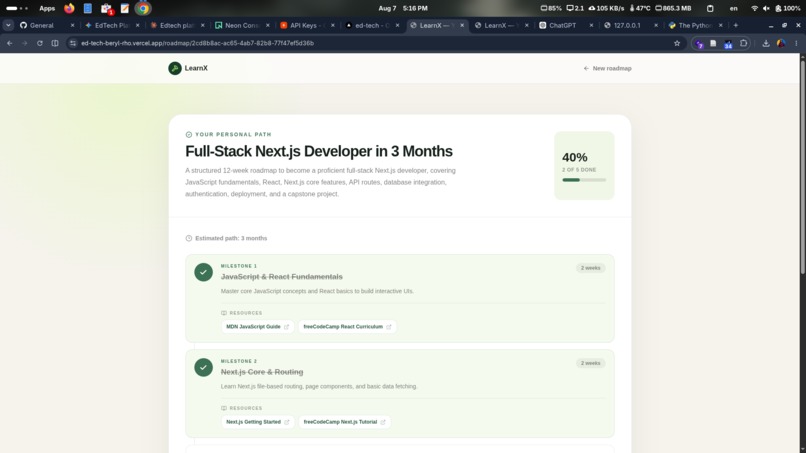The width and height of the screenshot is (806, 453).
Task: Open the app icon with the red notification badge
Action: 106,8
